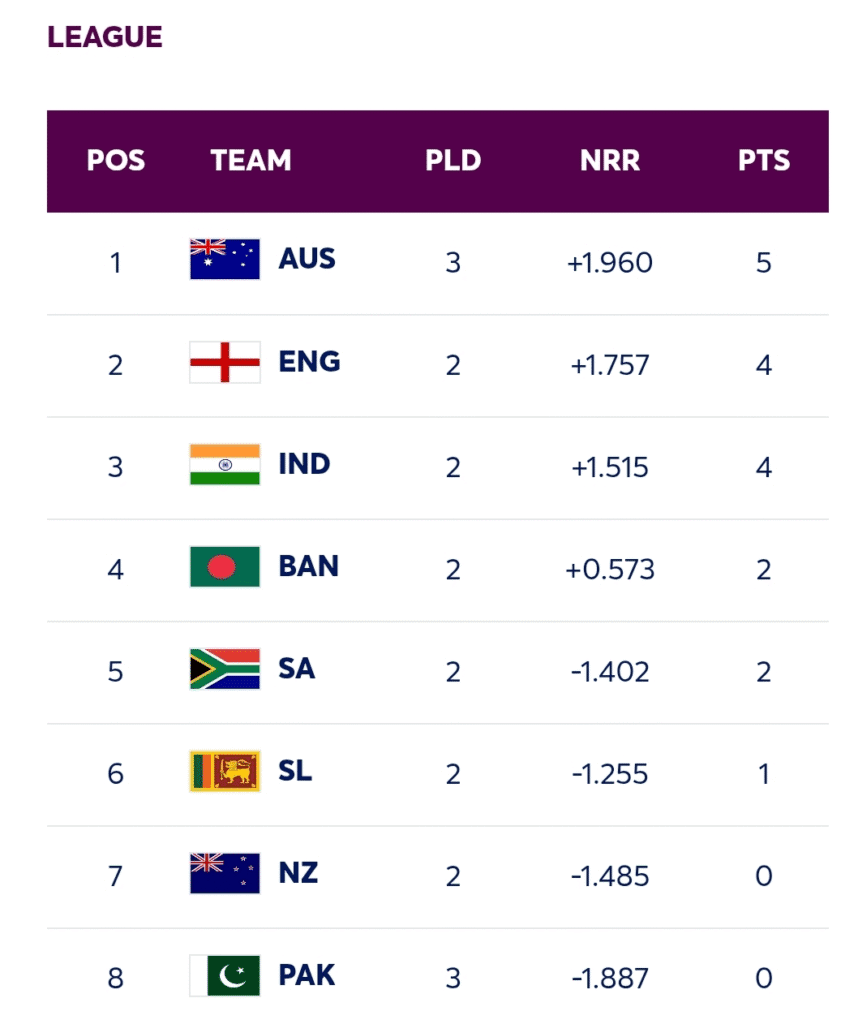Sort by the NRR column header
Viewport: 858px width, 1024px height.
[x=610, y=161]
